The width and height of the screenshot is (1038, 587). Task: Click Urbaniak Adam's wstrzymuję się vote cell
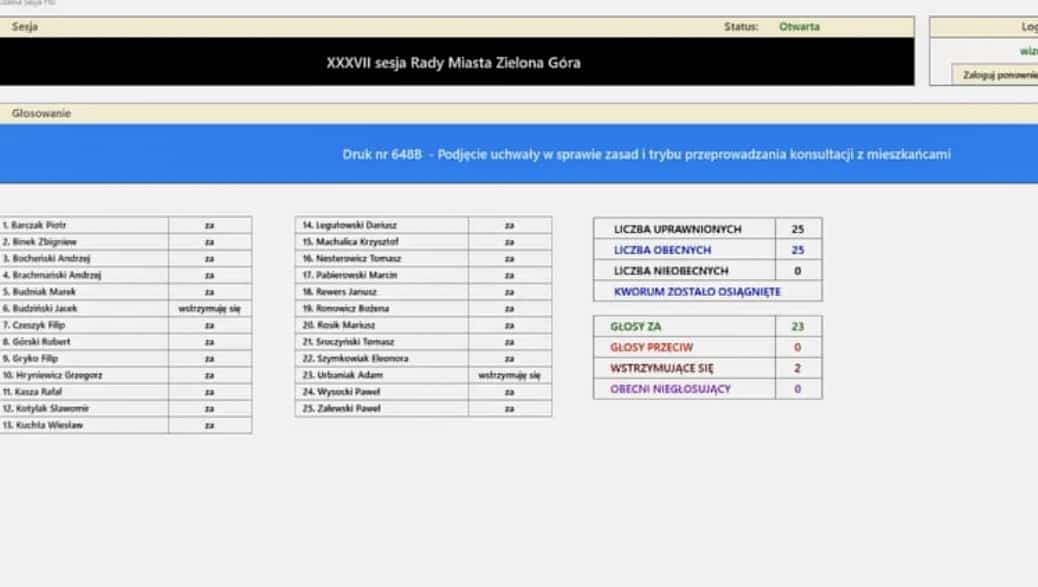[509, 376]
